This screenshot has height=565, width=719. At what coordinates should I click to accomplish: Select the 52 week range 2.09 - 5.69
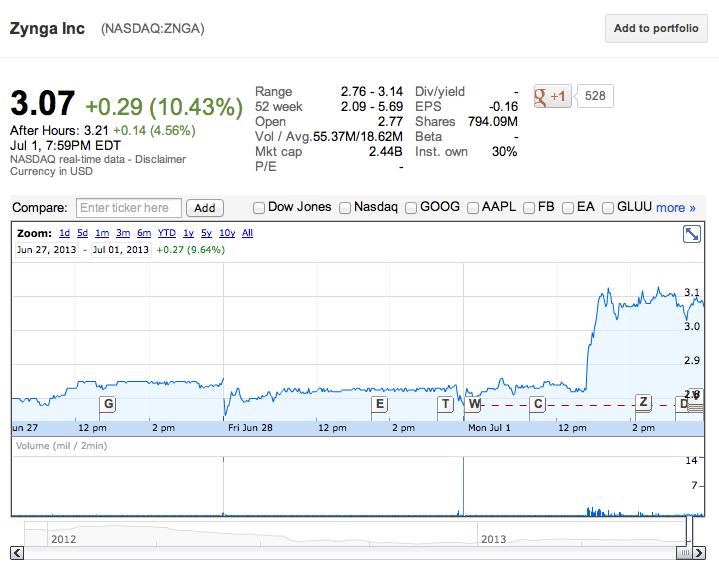click(372, 107)
